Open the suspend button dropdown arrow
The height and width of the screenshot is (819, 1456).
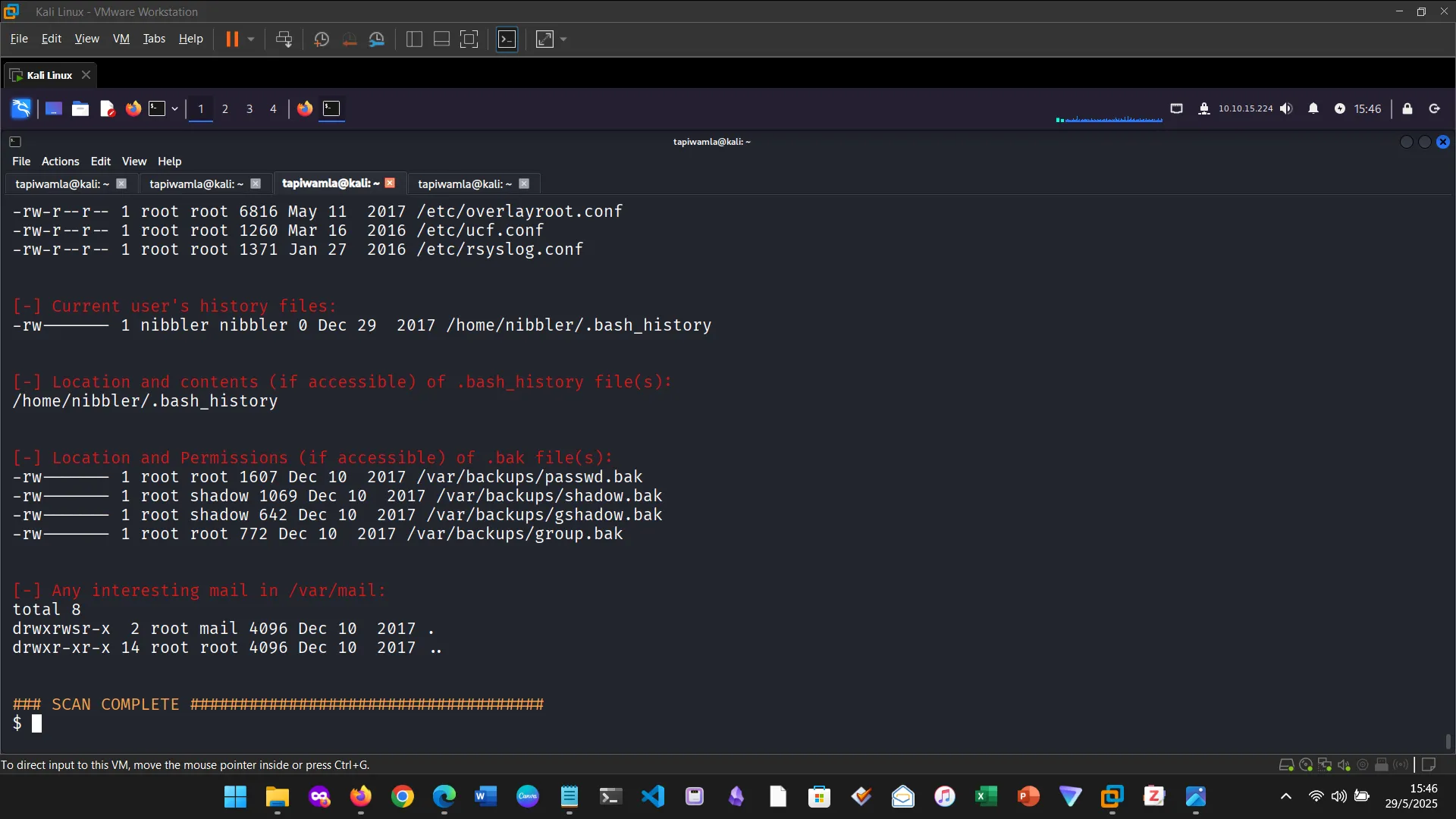coord(250,39)
